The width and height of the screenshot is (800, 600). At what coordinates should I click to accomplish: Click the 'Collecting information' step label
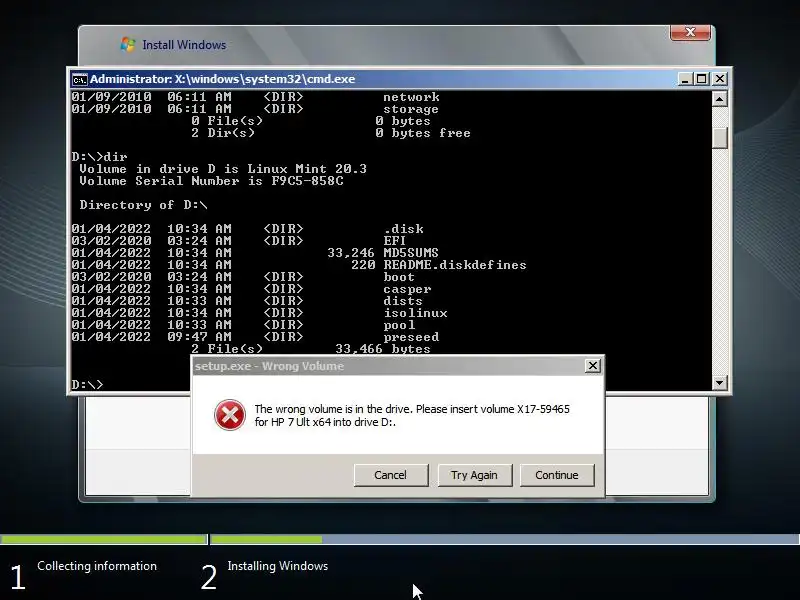[x=97, y=566]
